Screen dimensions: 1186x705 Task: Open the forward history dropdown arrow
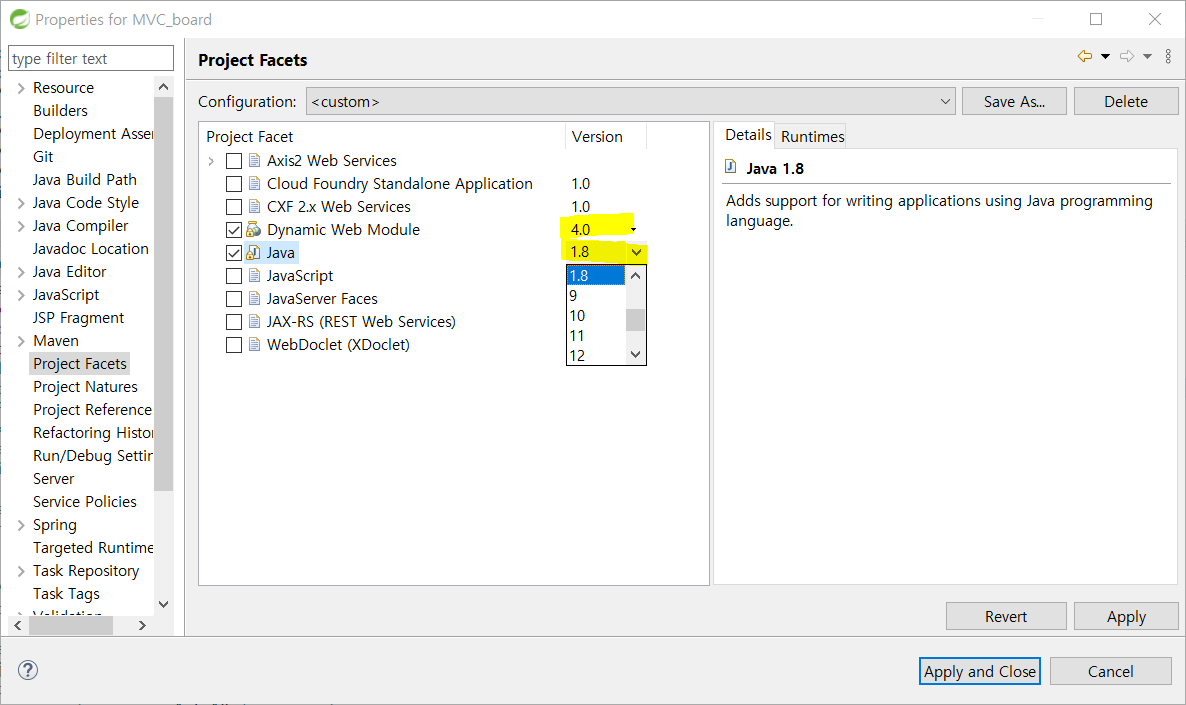click(x=1147, y=57)
